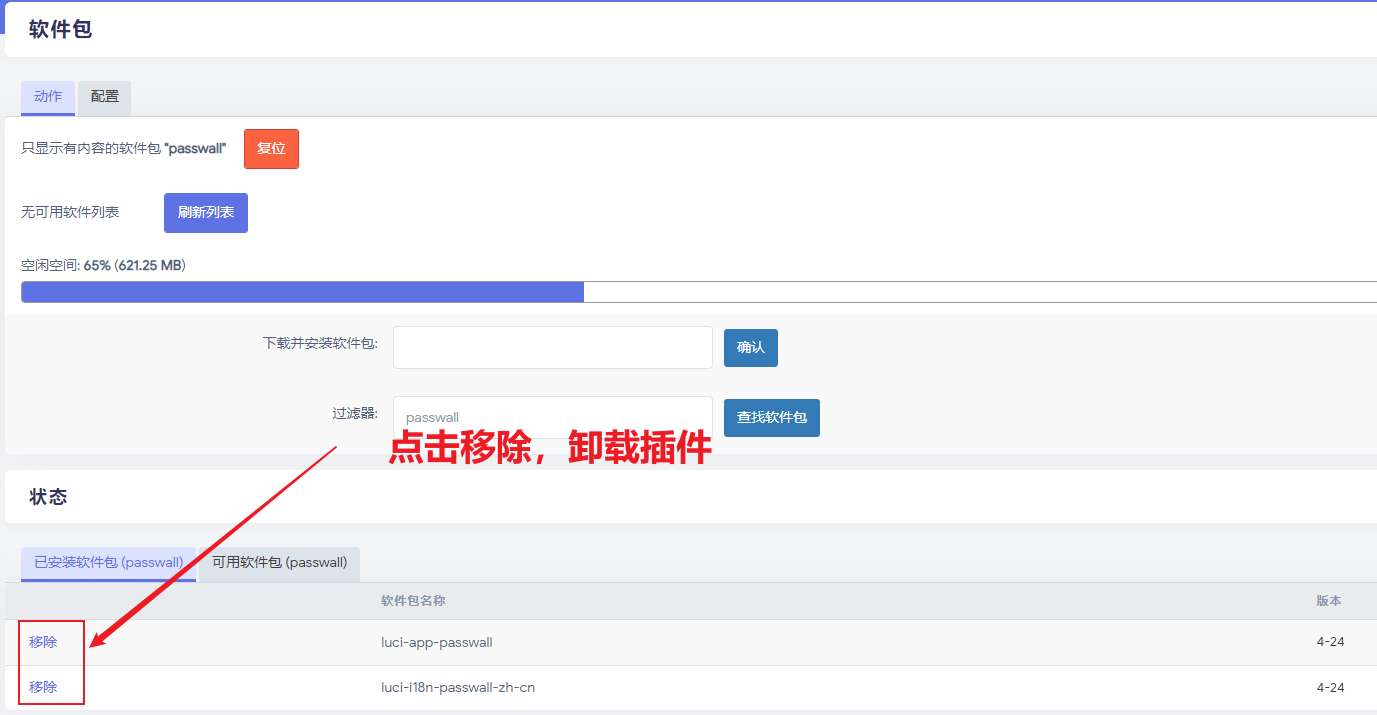Switch to the 配置 tab

pos(104,98)
